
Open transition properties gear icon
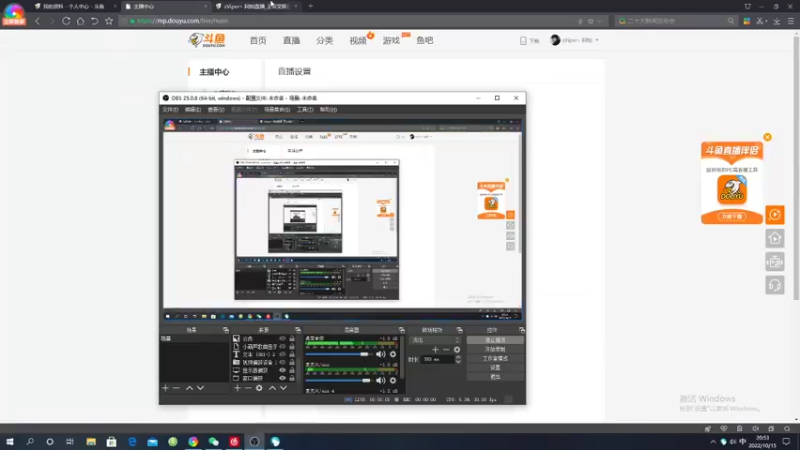click(457, 349)
